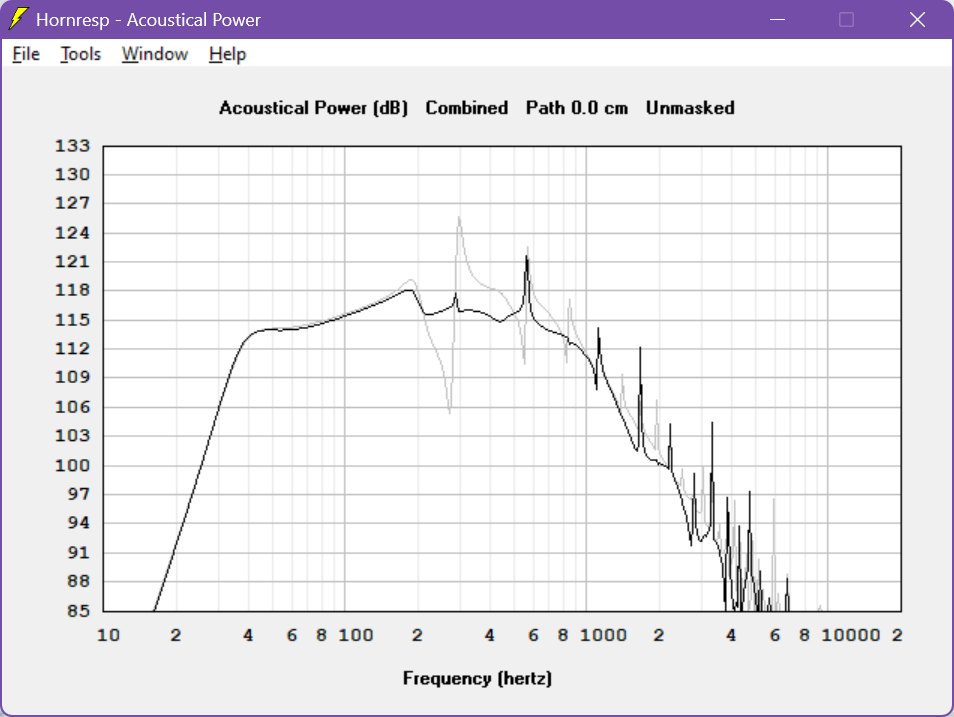Click the gray curve dip near 270 Hz

pos(450,412)
